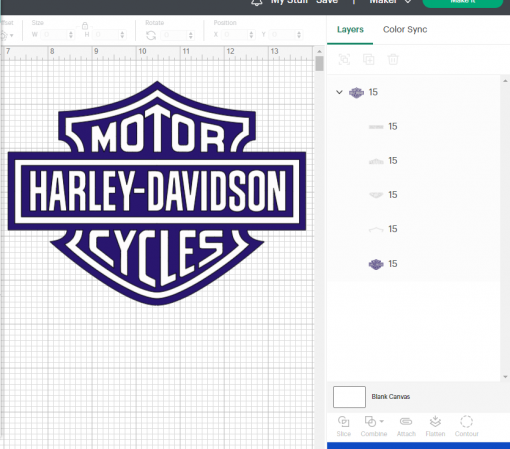
Task: Click the Group icon in Layers toolbar
Action: coord(344,59)
